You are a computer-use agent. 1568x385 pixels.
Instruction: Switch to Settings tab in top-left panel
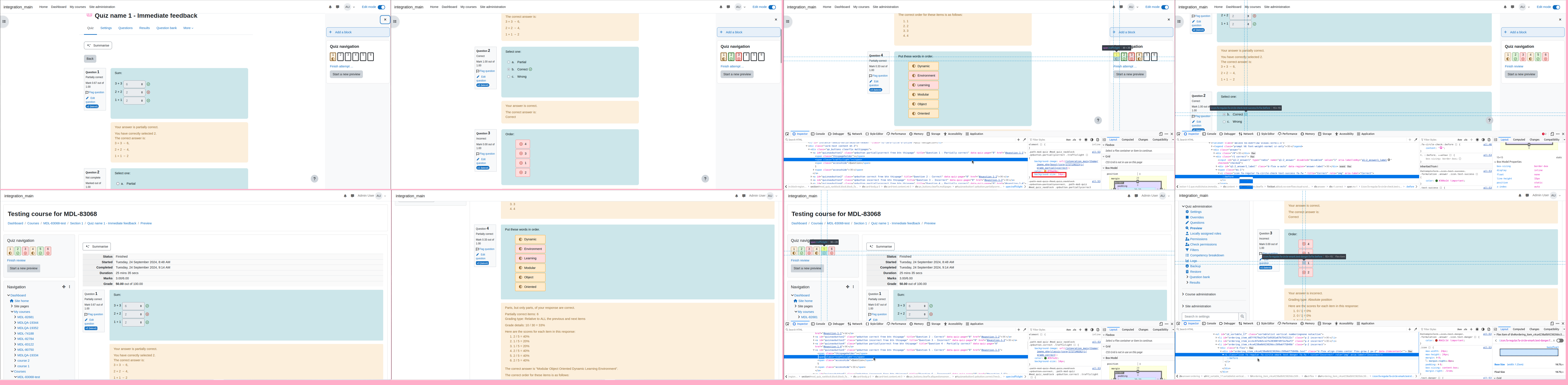(106, 28)
